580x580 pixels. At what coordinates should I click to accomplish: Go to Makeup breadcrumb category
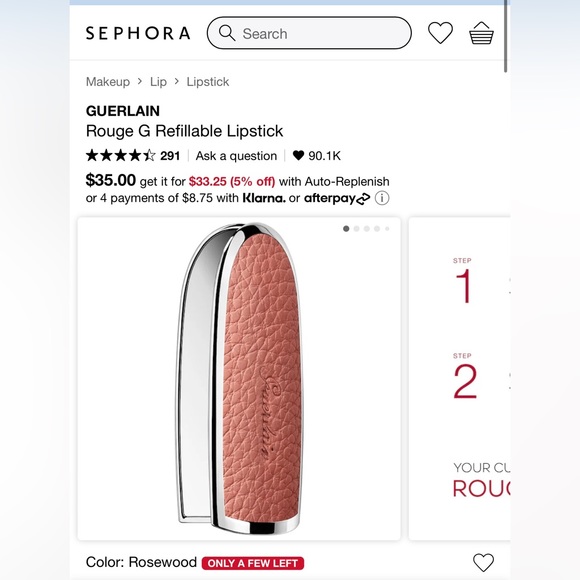(x=108, y=81)
